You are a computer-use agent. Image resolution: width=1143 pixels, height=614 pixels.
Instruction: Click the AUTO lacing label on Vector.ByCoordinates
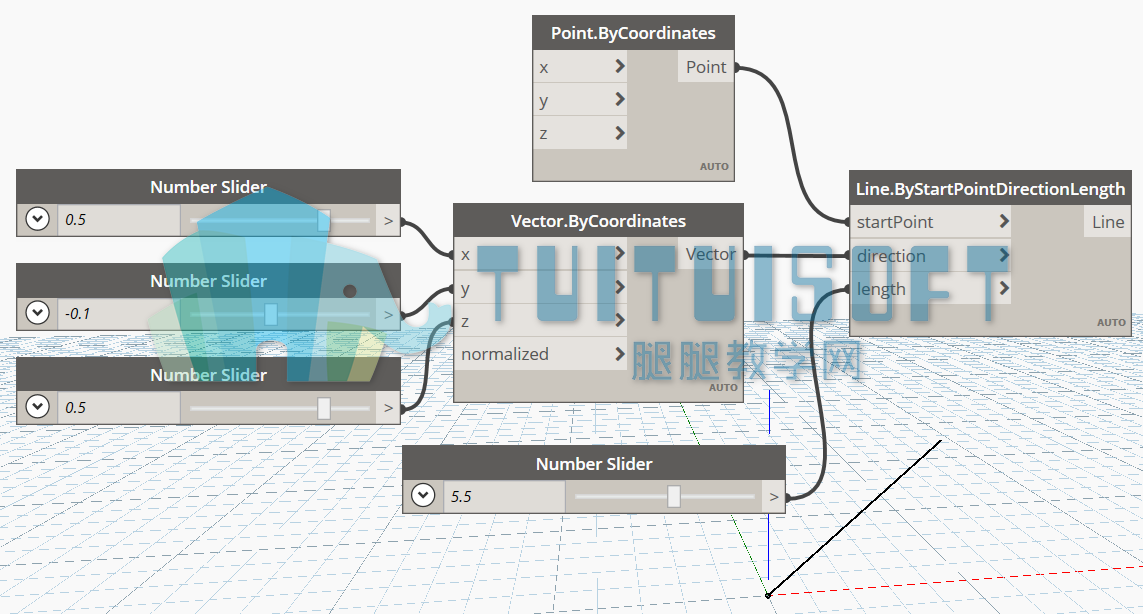pos(723,387)
